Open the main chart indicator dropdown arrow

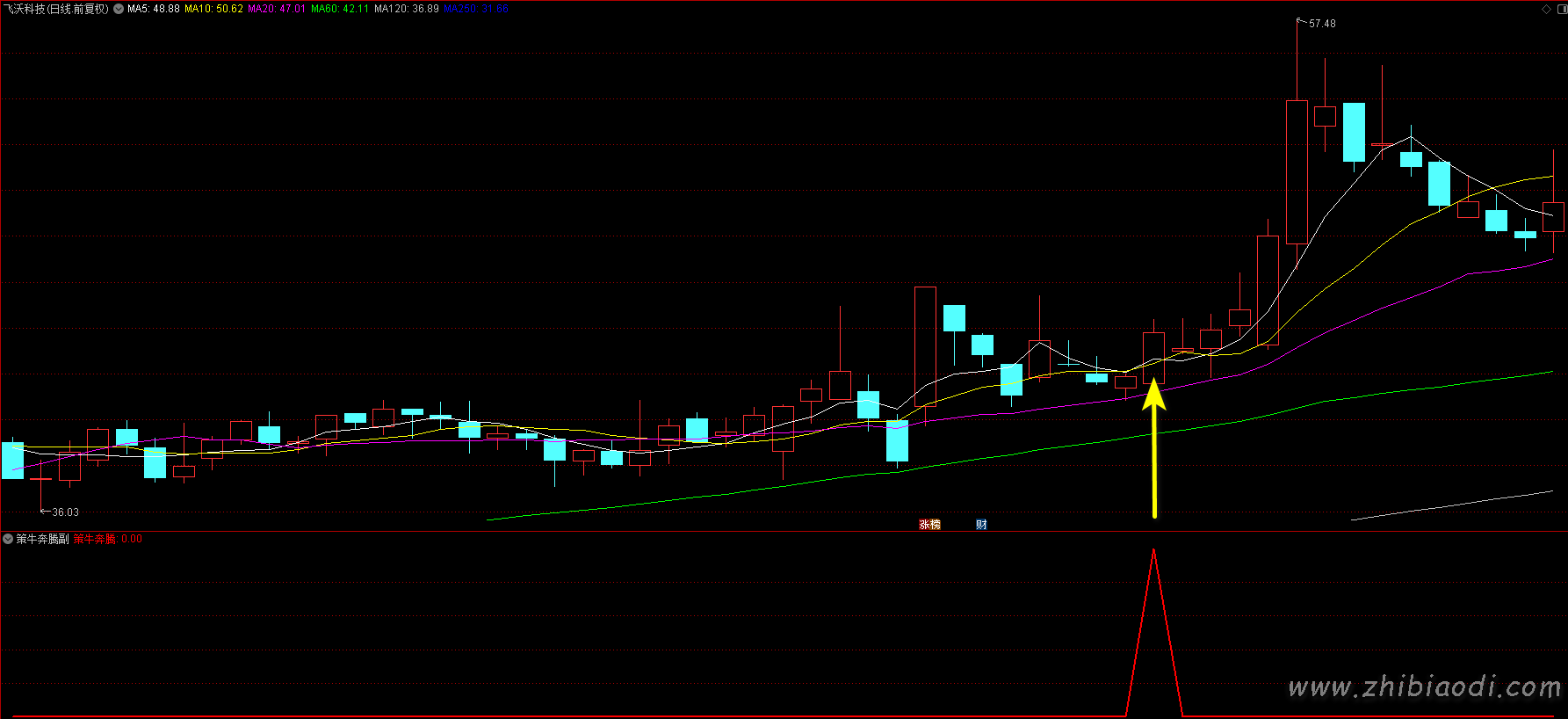pos(119,9)
